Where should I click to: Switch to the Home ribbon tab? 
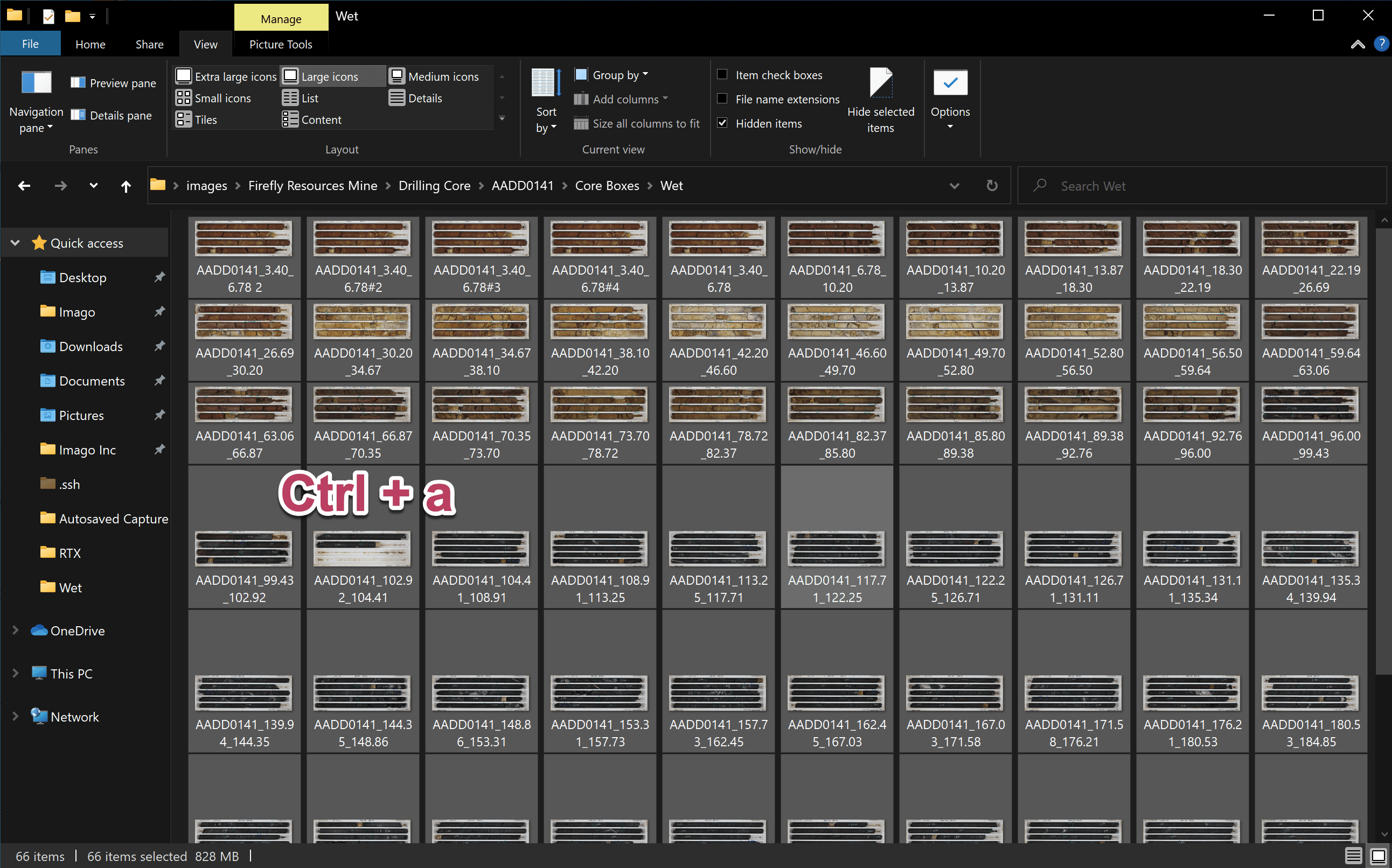click(90, 44)
